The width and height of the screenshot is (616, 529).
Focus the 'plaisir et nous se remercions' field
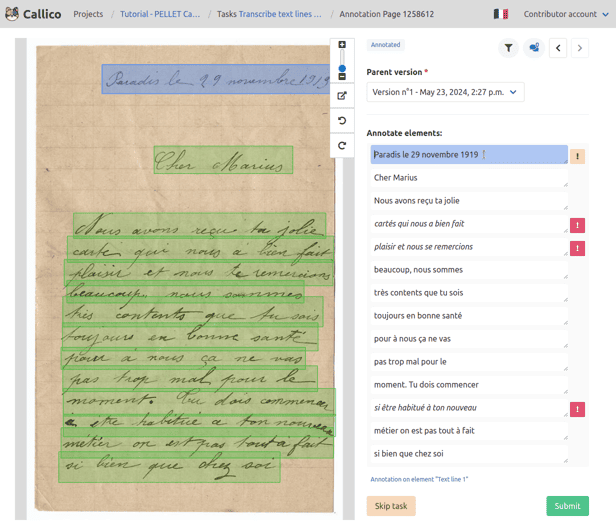[469, 247]
